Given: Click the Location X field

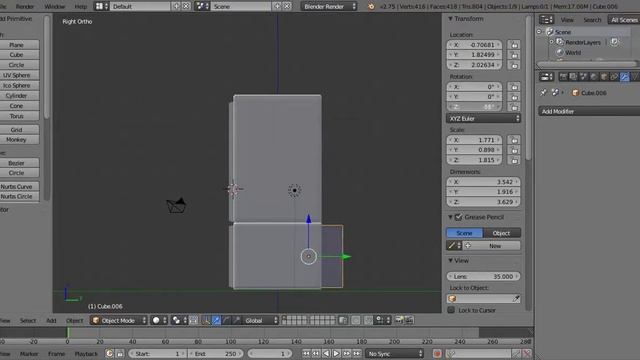Looking at the screenshot, I should [475, 45].
